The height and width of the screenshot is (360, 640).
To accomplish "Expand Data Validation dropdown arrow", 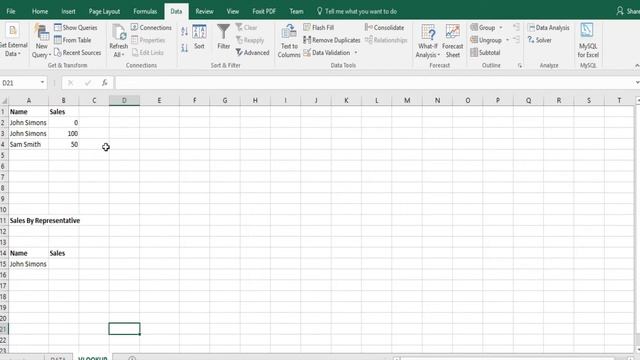I will [356, 53].
